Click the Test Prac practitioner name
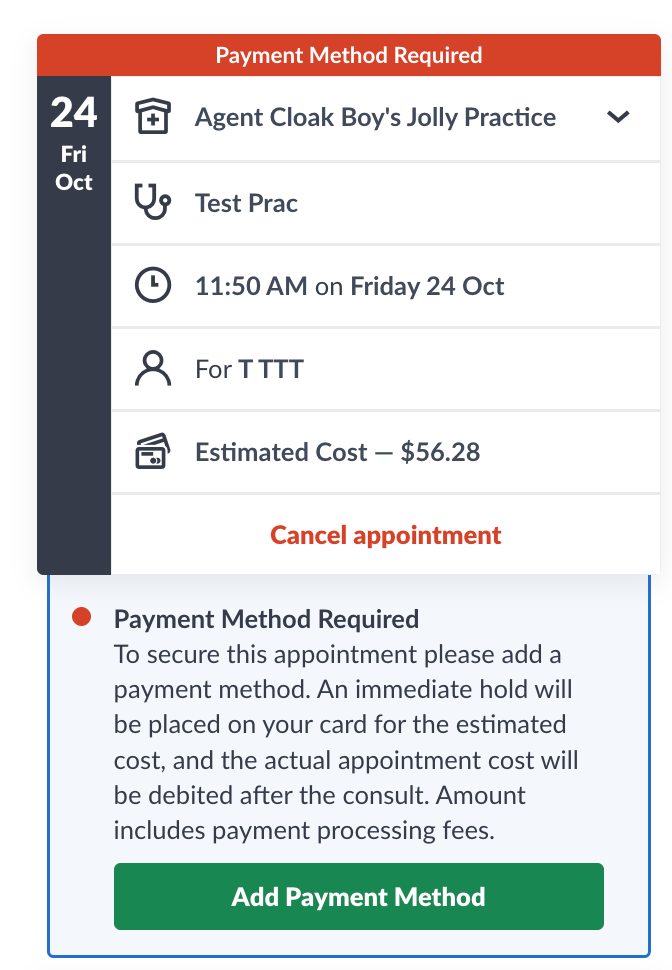672x970 pixels. [x=246, y=203]
